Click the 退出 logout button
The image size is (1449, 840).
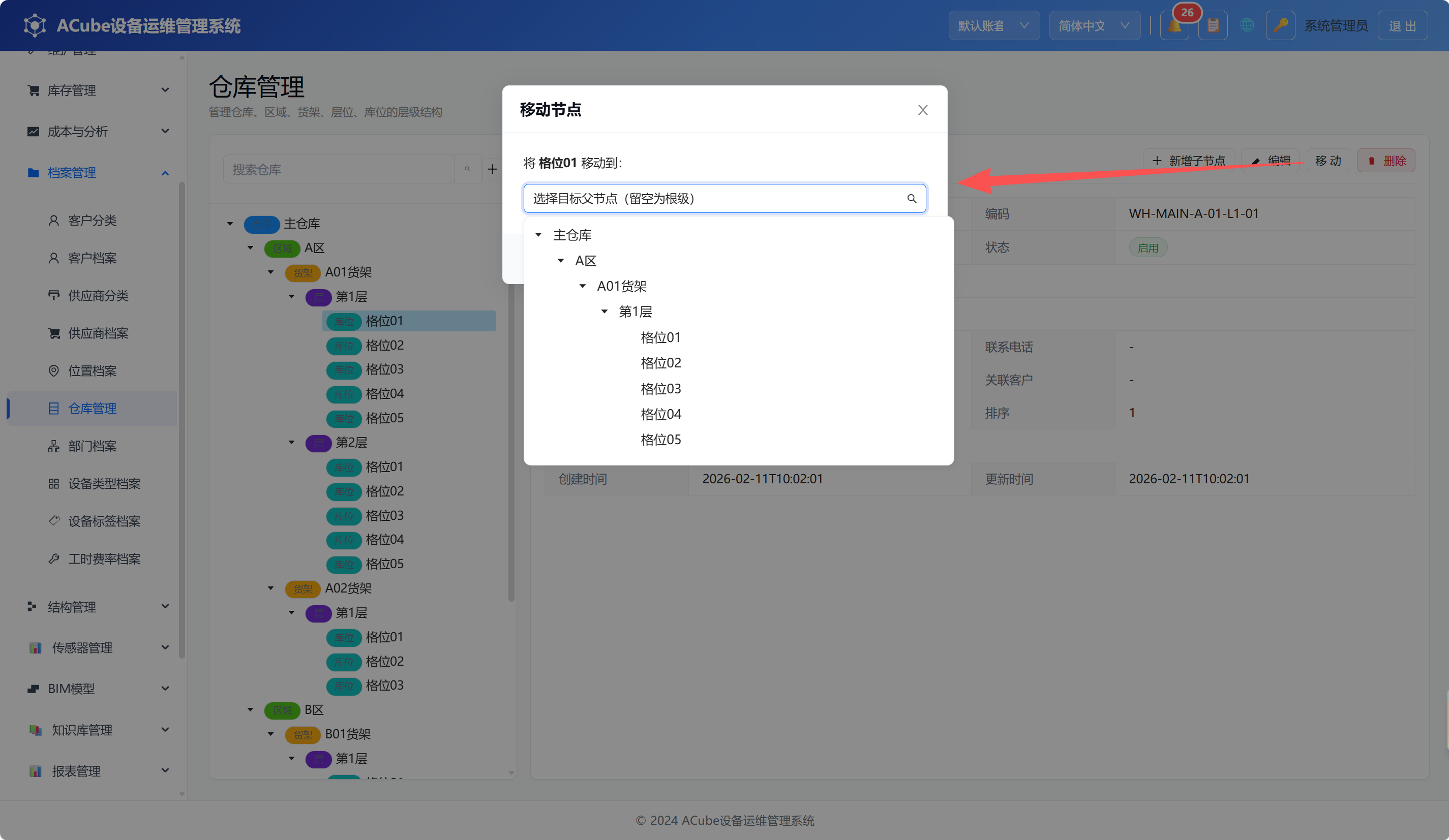point(1402,26)
